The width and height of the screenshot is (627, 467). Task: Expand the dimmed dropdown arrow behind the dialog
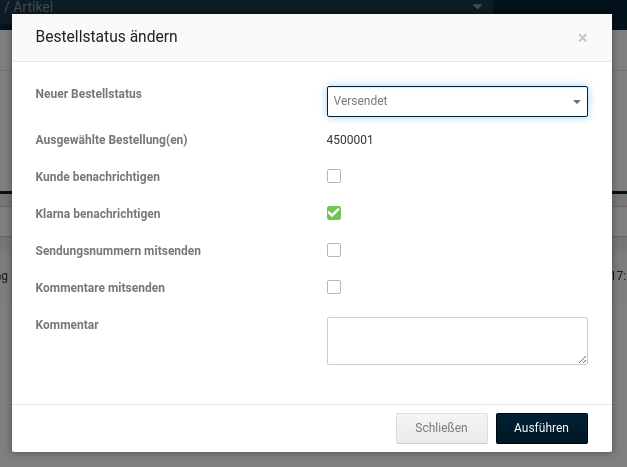point(477,6)
